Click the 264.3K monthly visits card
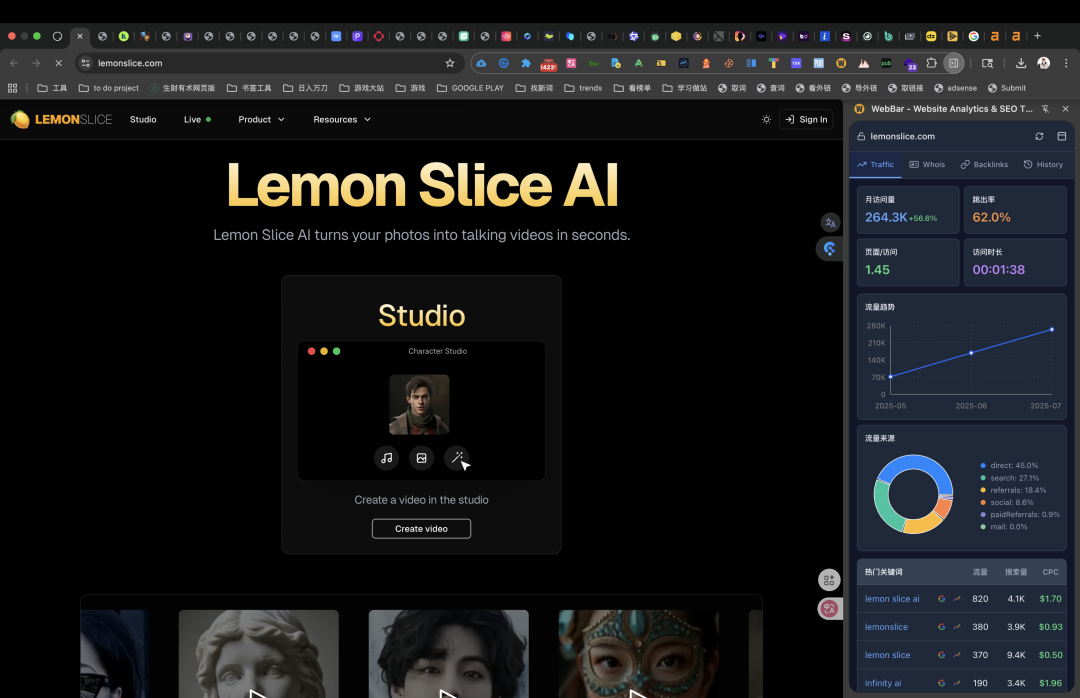The width and height of the screenshot is (1080, 698). pos(908,210)
